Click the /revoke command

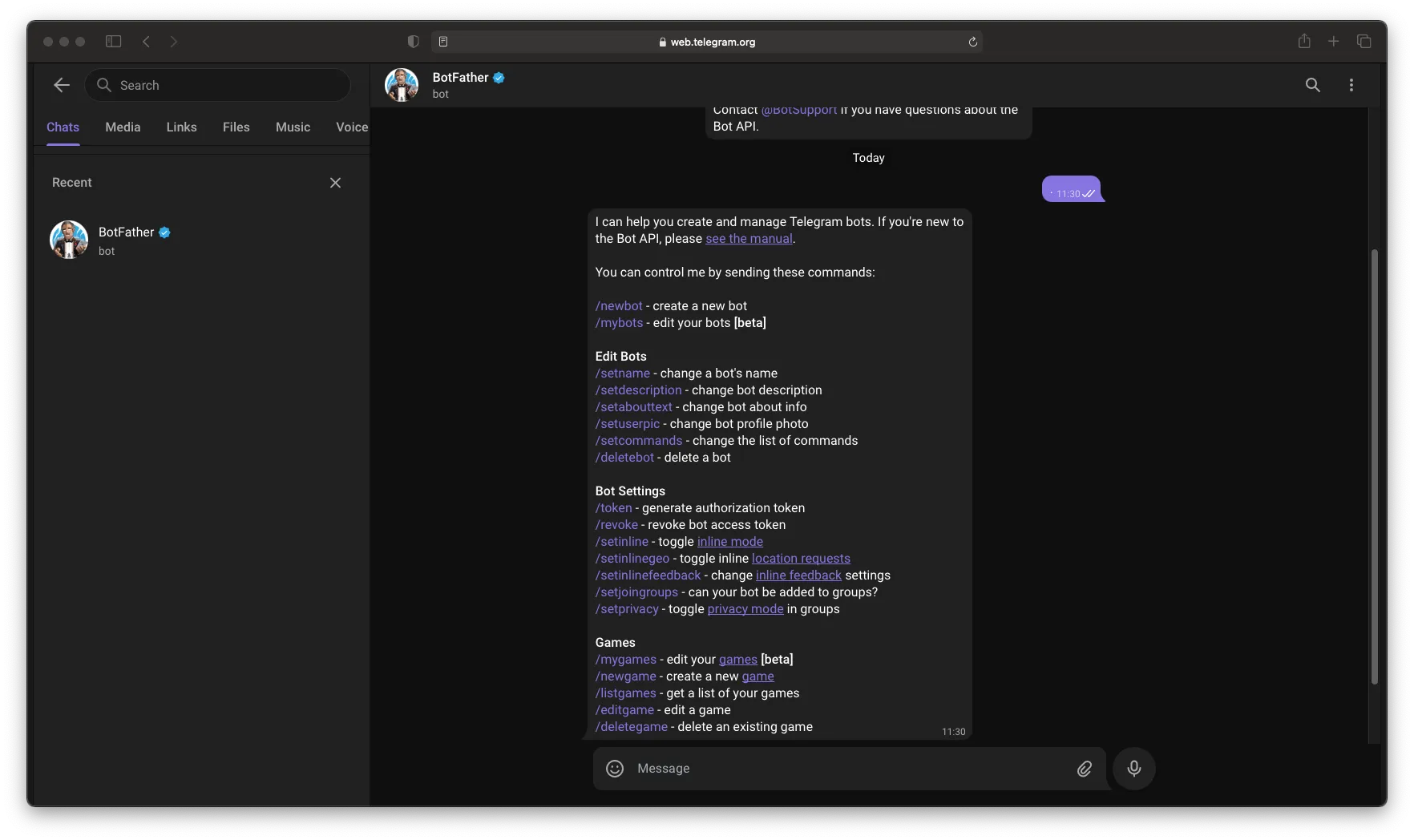tap(616, 525)
